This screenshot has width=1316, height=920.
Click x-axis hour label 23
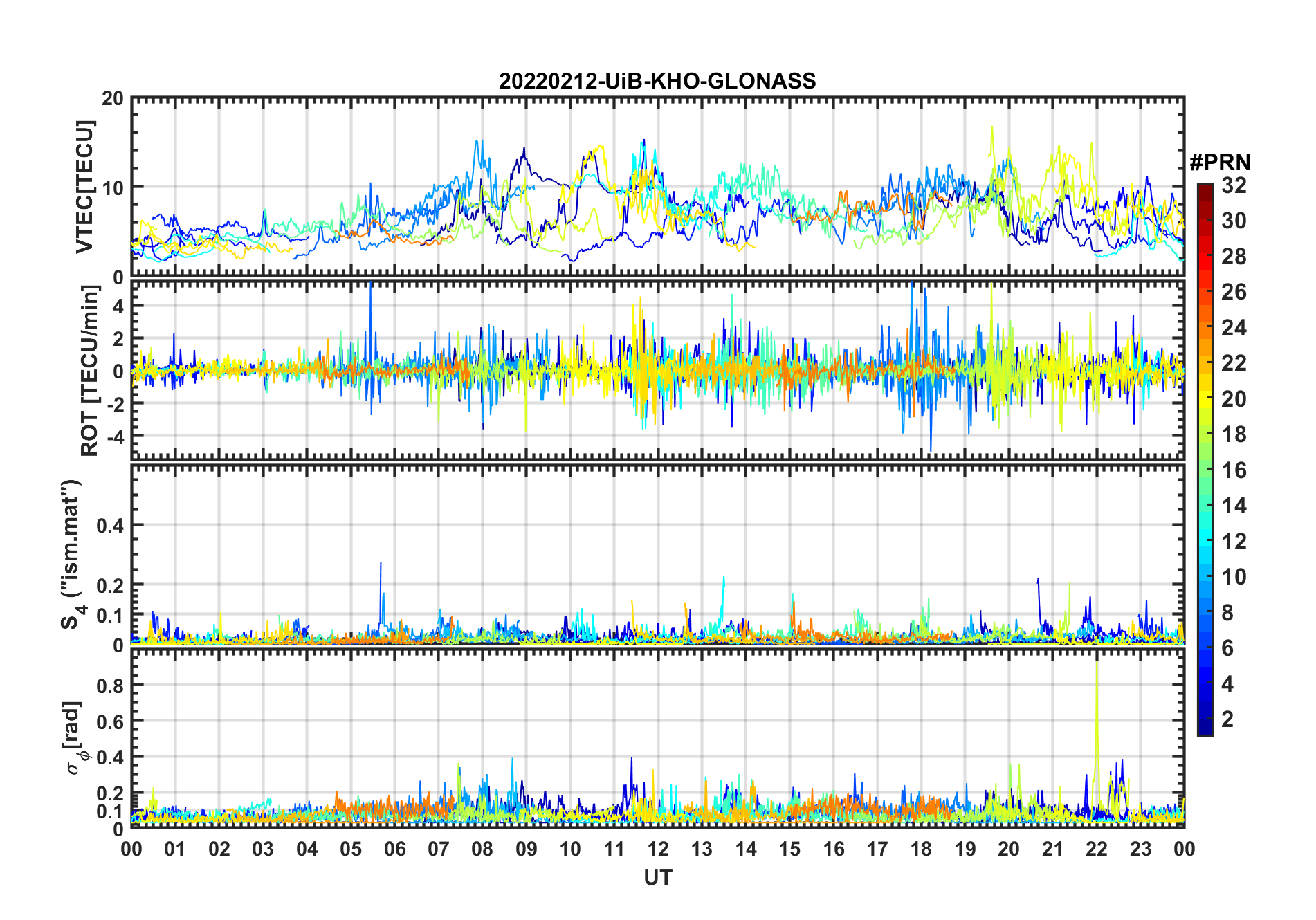pos(1141,849)
